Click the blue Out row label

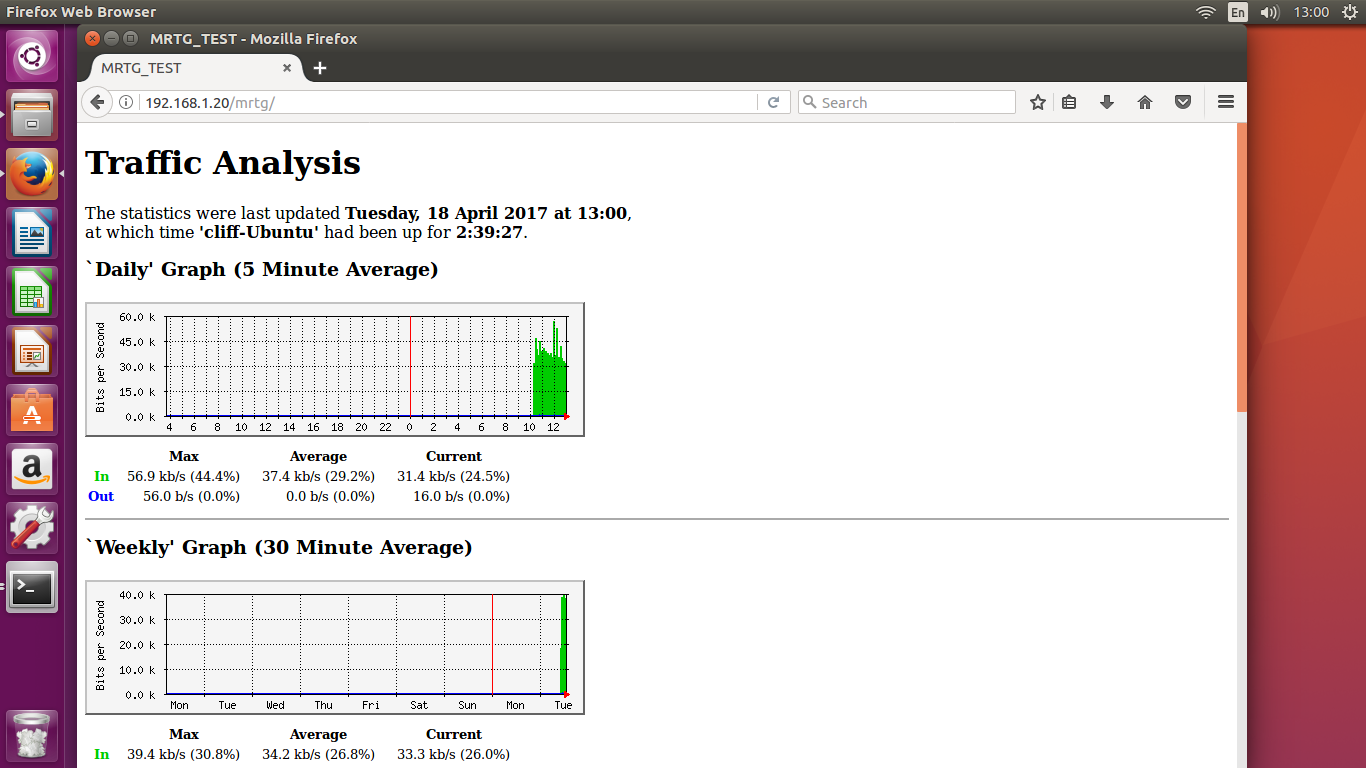tap(101, 496)
